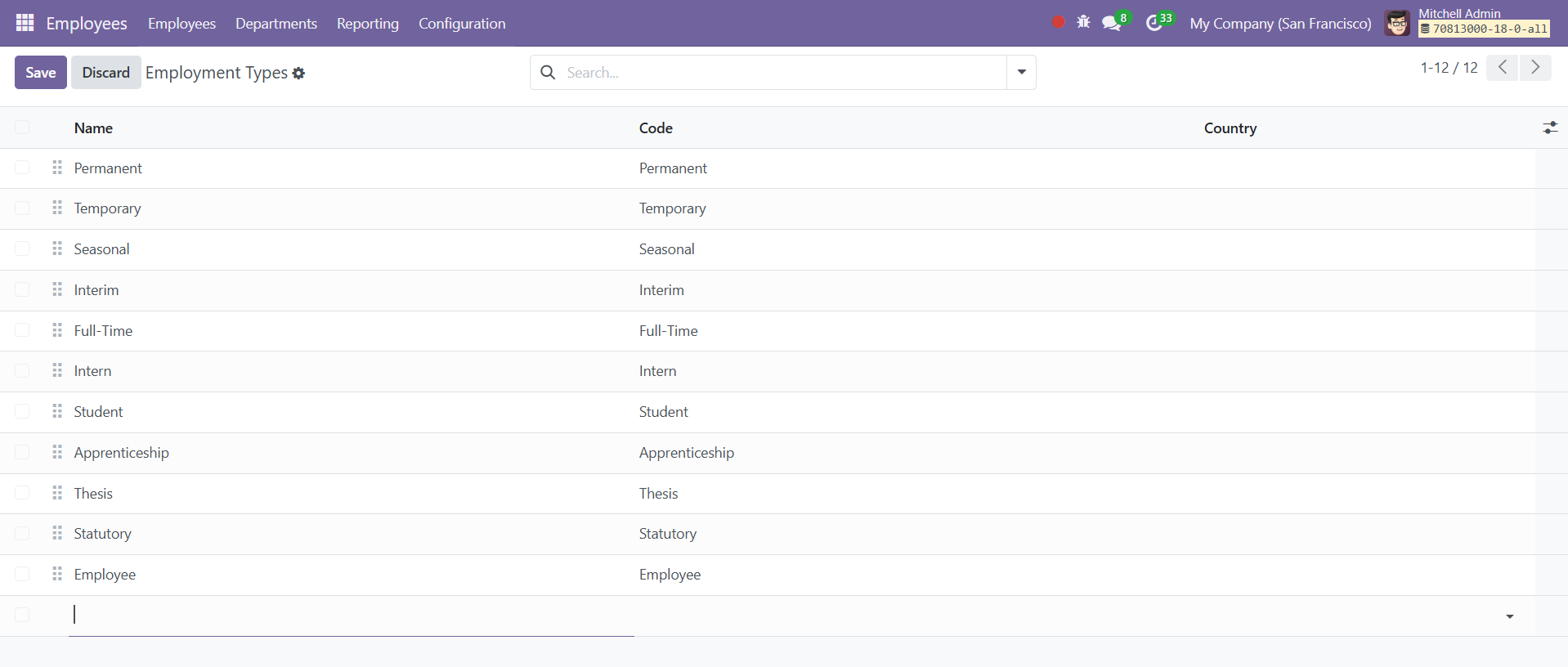Grab the drag handle for Temporary row
Screen dimensions: 1568x667
57,208
